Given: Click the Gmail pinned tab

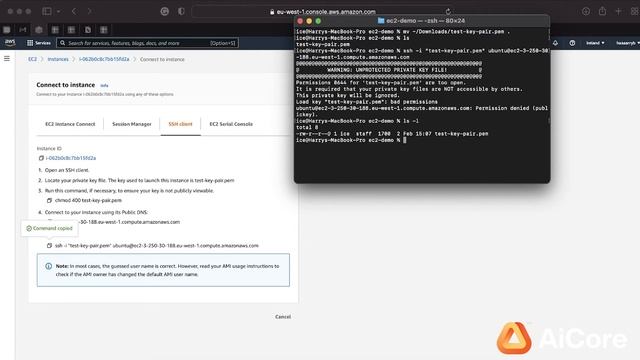Looking at the screenshot, I should 22,30.
